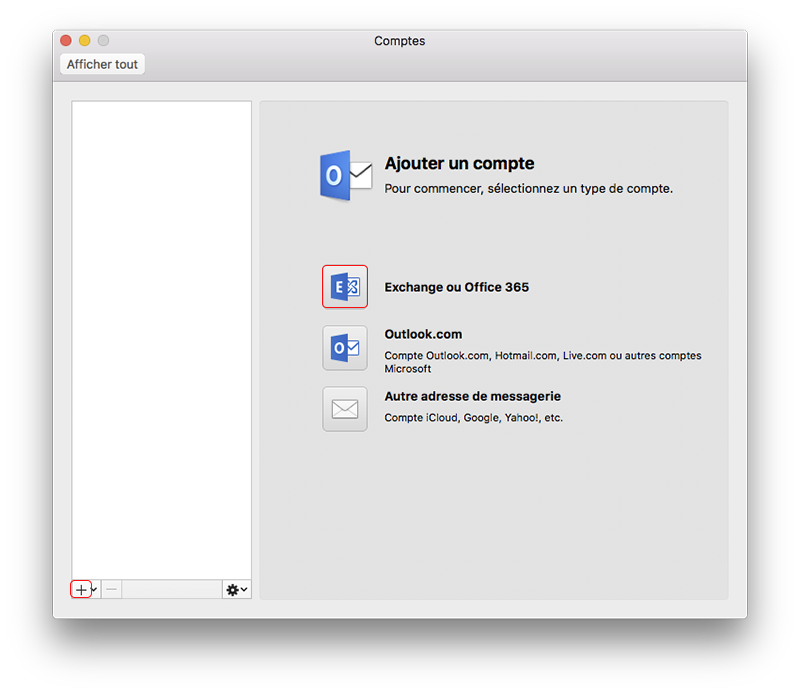
Task: Minimize the window with yellow button
Action: point(84,41)
